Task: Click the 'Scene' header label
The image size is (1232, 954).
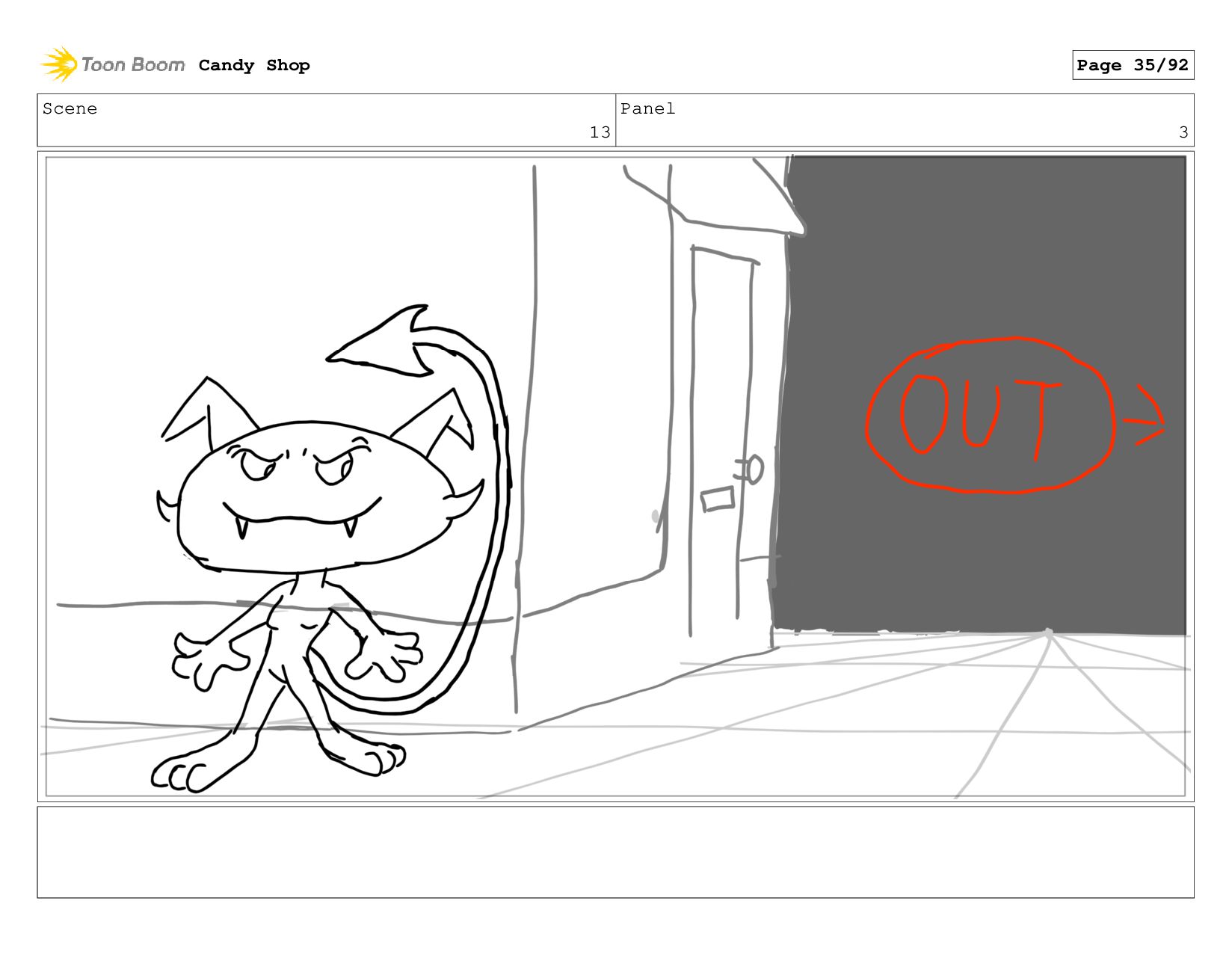Action: click(70, 109)
